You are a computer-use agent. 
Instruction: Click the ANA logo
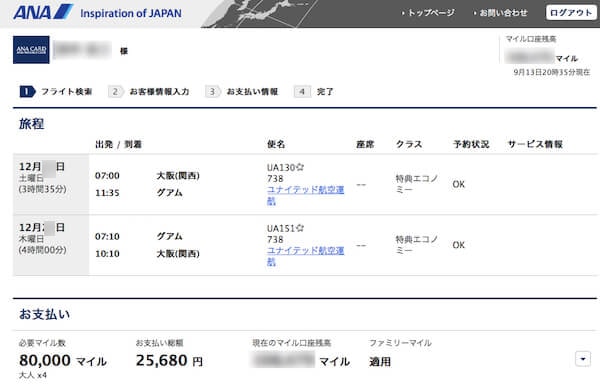click(43, 13)
